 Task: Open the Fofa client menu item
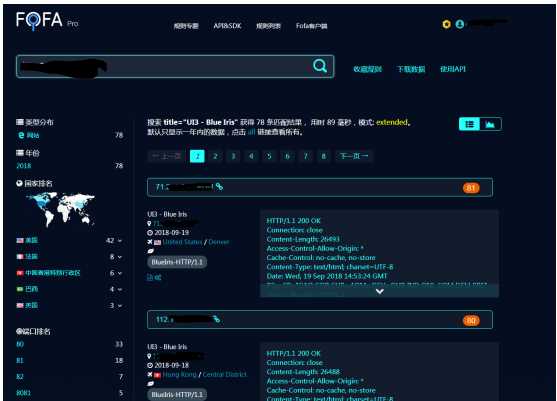tap(312, 26)
